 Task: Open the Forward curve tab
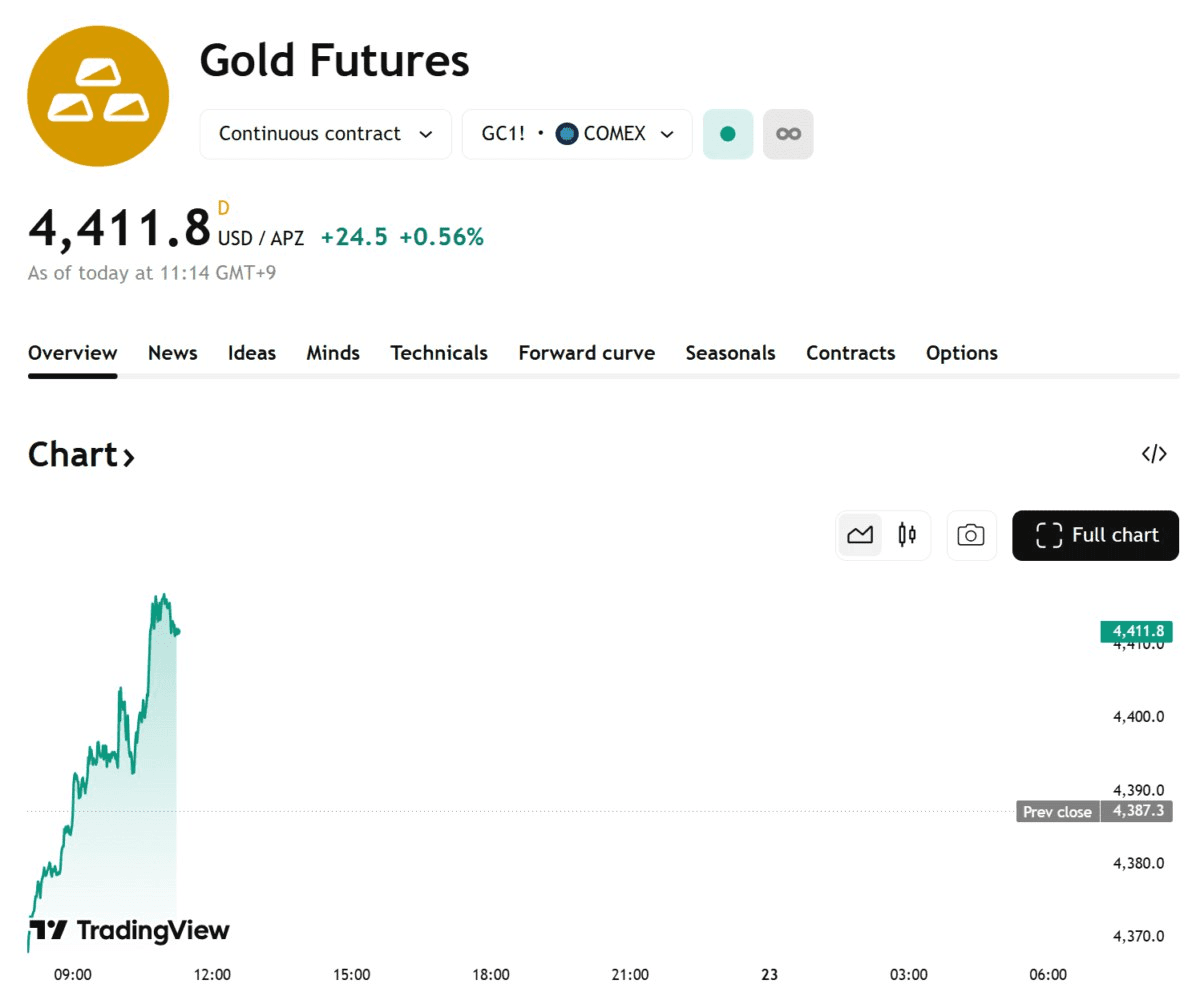(x=586, y=353)
